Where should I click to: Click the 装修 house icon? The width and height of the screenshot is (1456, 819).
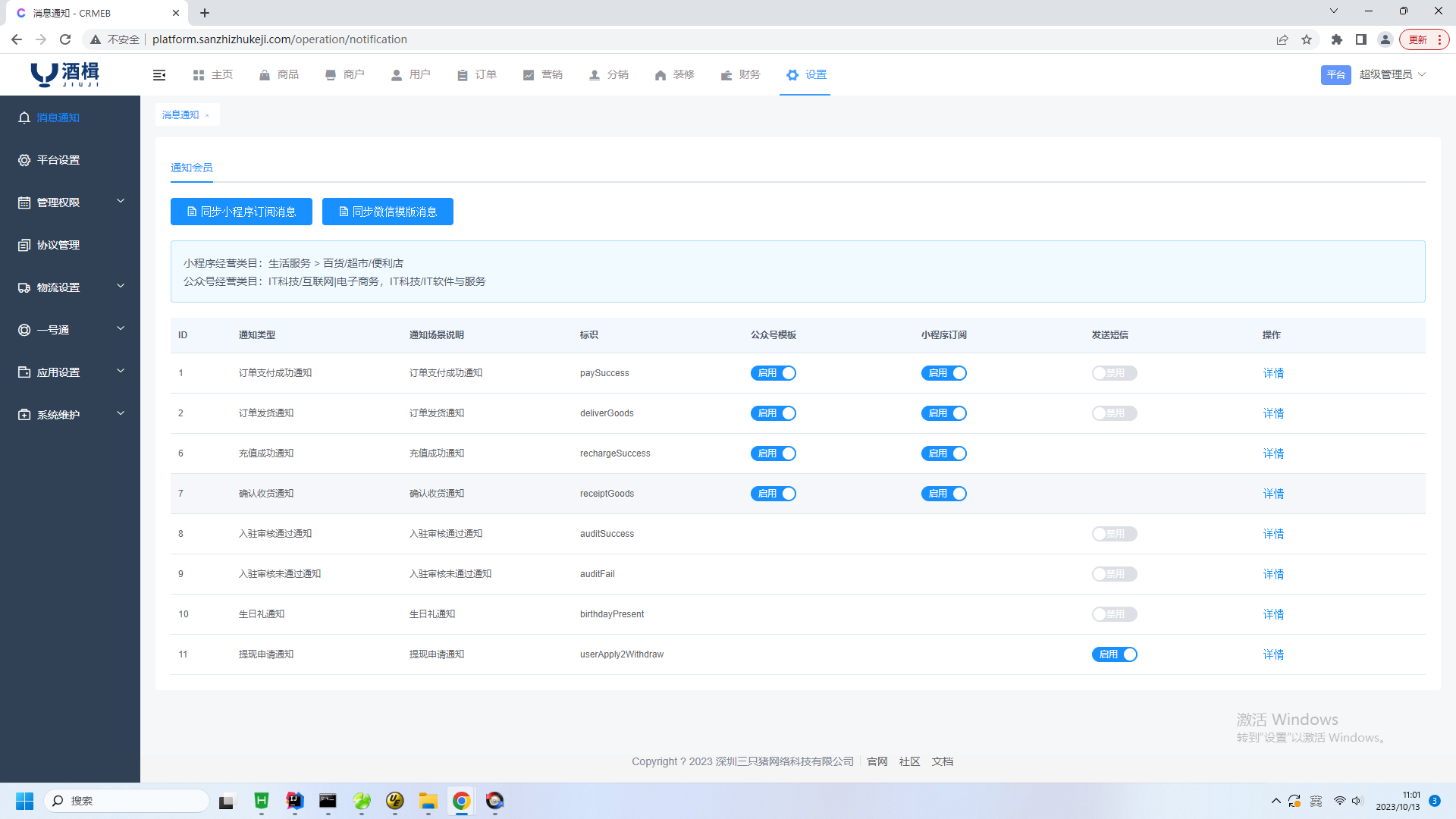(x=661, y=74)
